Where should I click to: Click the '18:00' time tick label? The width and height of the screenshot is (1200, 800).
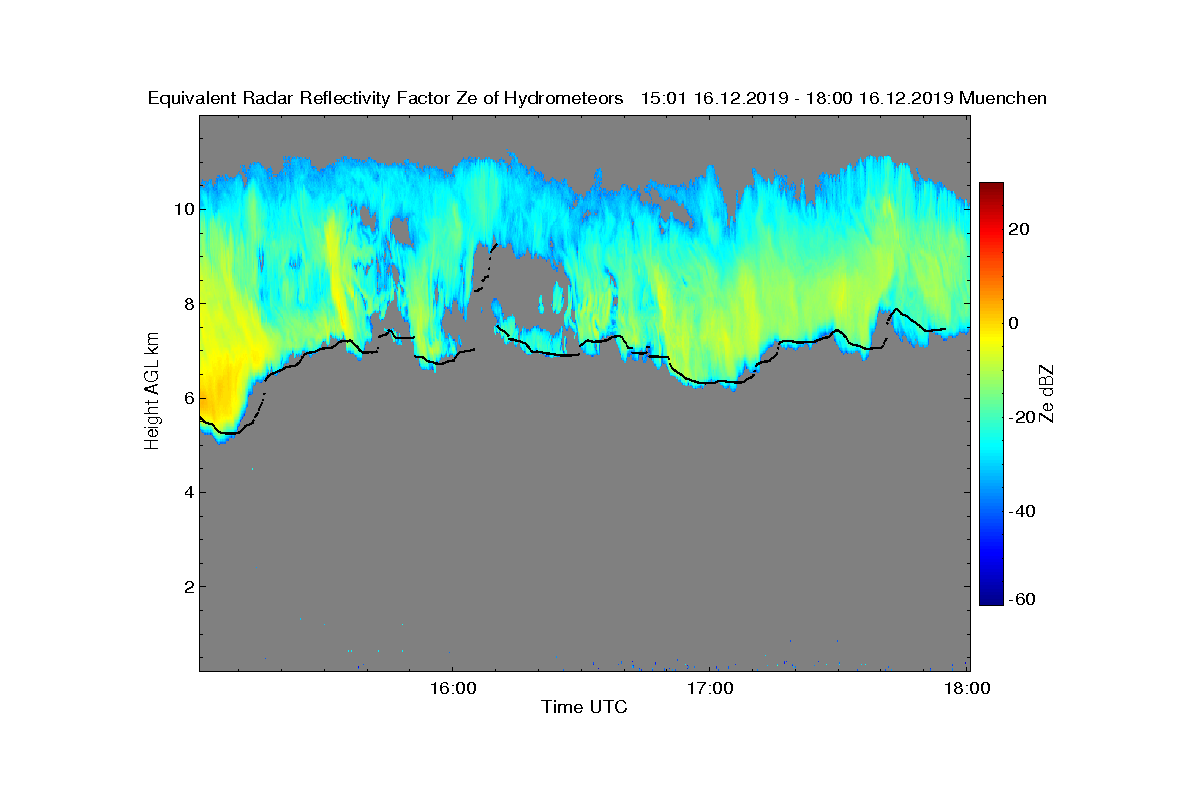click(x=968, y=688)
